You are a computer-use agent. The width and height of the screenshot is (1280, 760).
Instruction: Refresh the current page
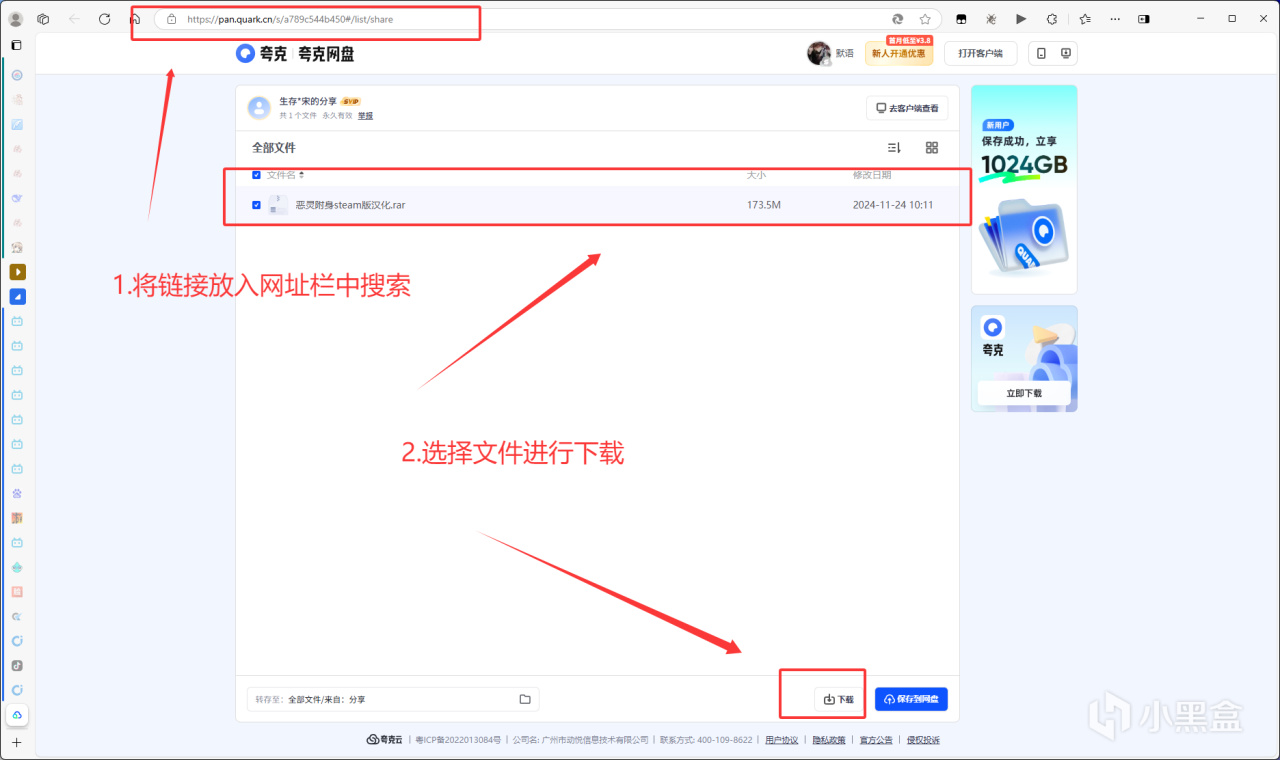[104, 19]
